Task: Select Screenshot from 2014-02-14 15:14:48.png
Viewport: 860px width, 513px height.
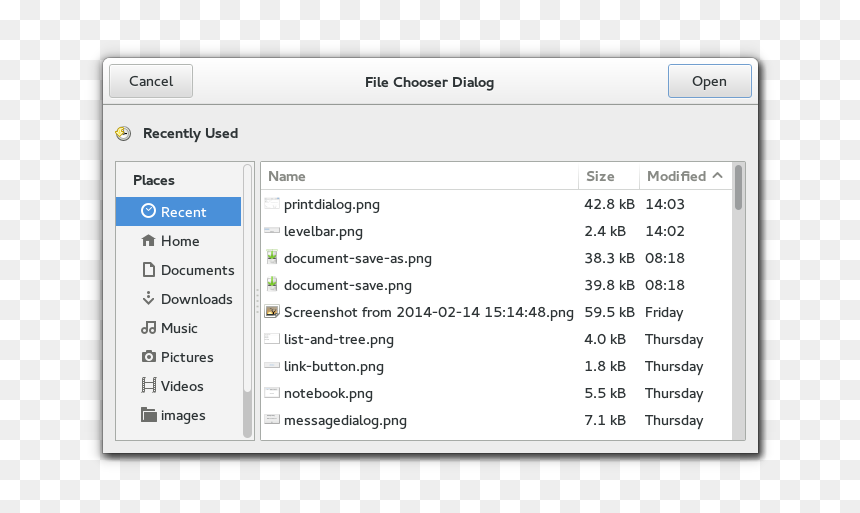Action: pyautogui.click(x=428, y=312)
